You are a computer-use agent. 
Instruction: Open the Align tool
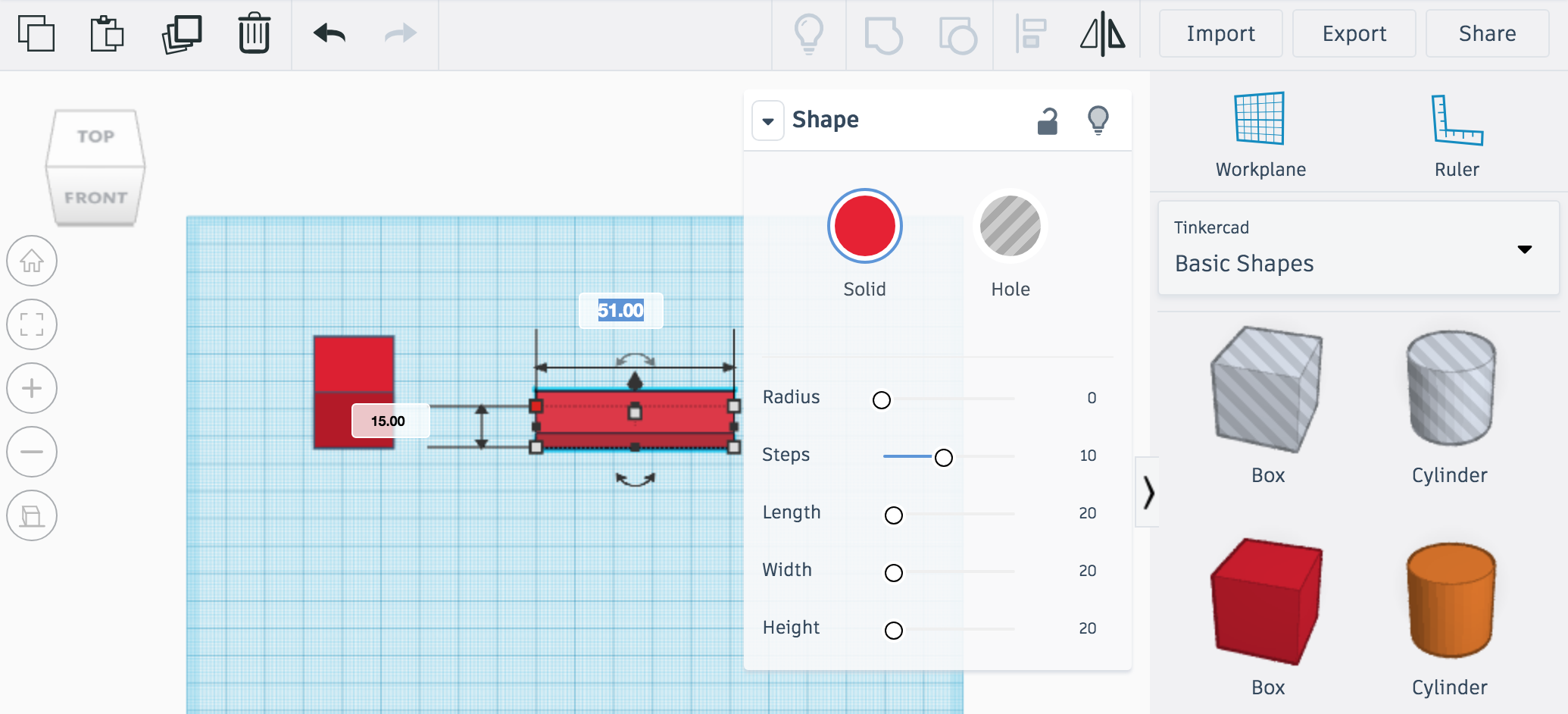(1030, 35)
